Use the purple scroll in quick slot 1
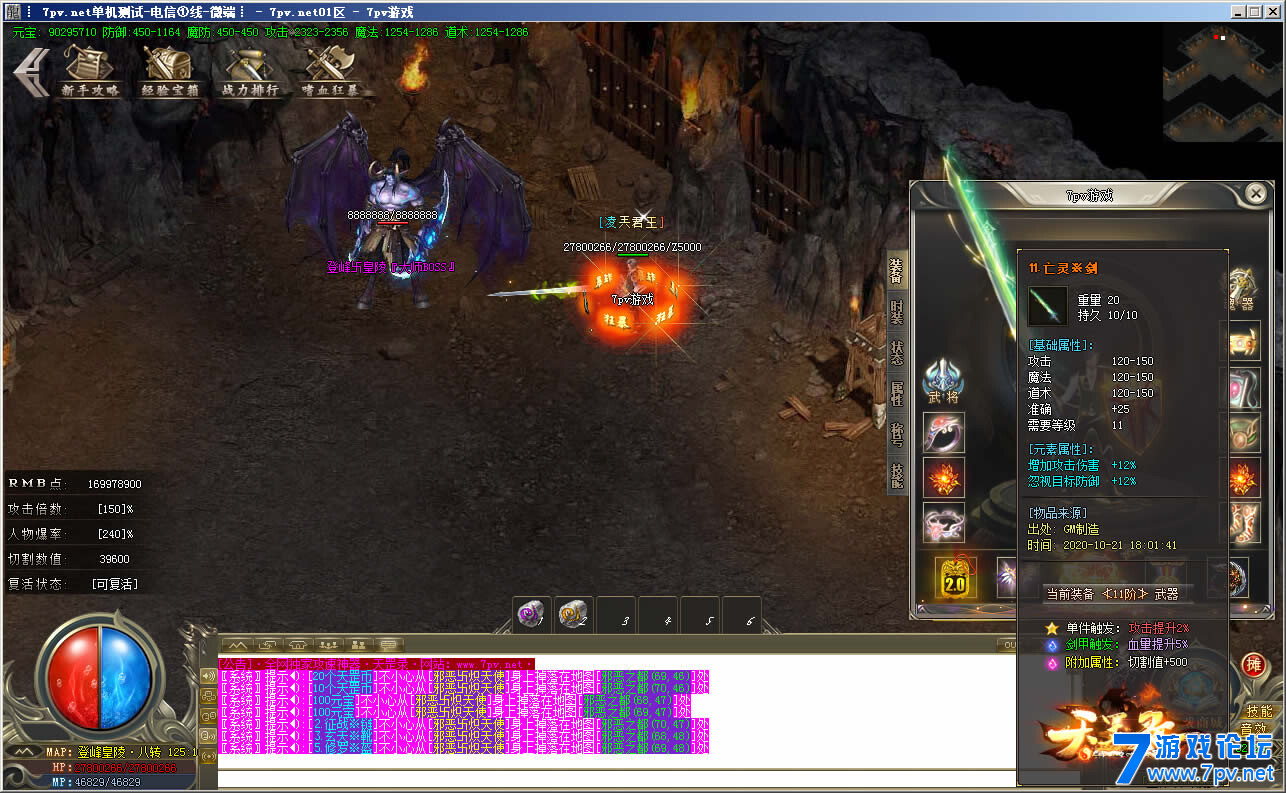Screen dimensions: 1286x793 point(533,616)
